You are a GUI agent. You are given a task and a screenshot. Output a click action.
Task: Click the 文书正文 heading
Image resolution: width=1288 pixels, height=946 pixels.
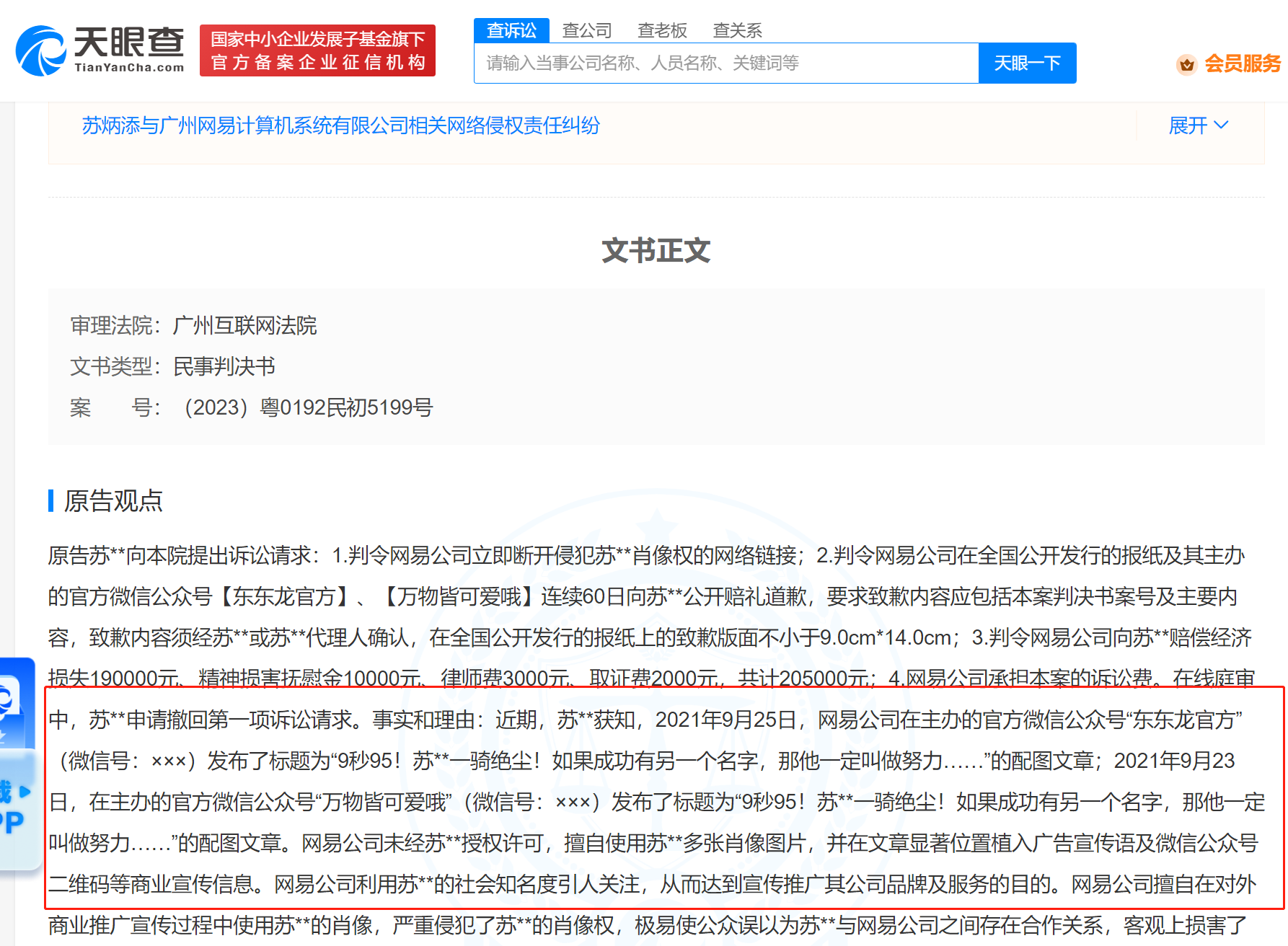(x=656, y=251)
